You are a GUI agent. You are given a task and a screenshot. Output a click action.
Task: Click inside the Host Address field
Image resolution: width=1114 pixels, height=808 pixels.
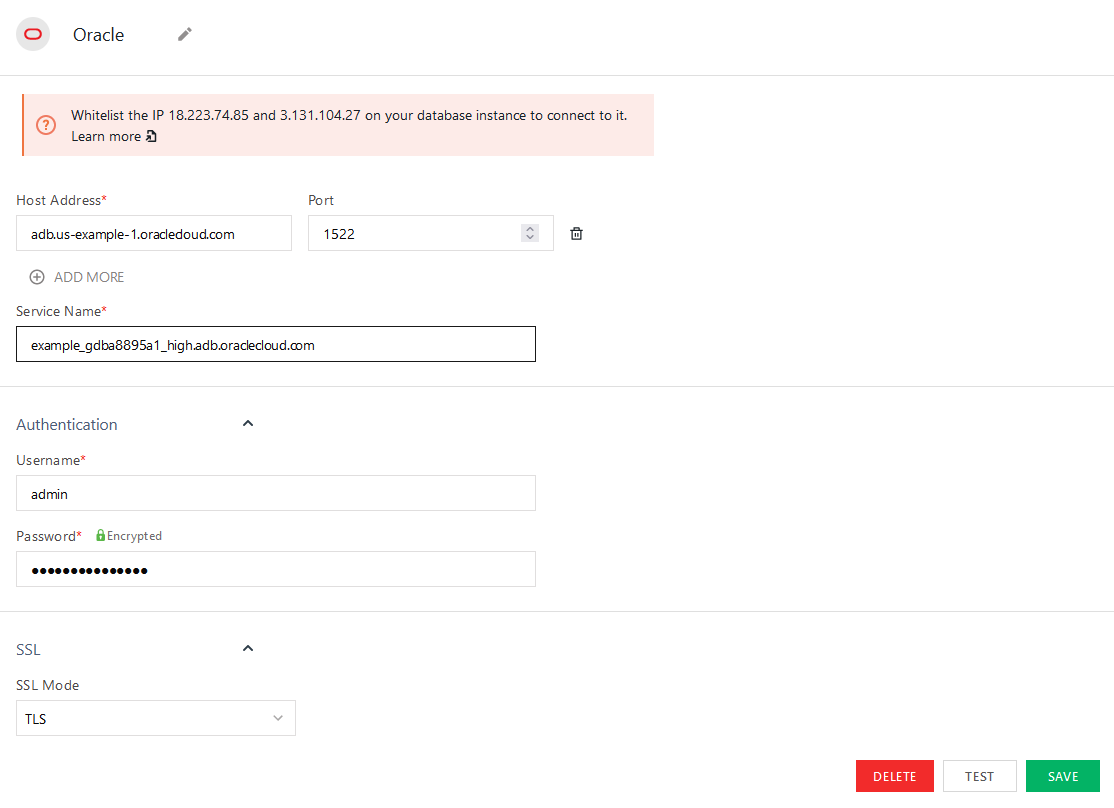pos(153,233)
